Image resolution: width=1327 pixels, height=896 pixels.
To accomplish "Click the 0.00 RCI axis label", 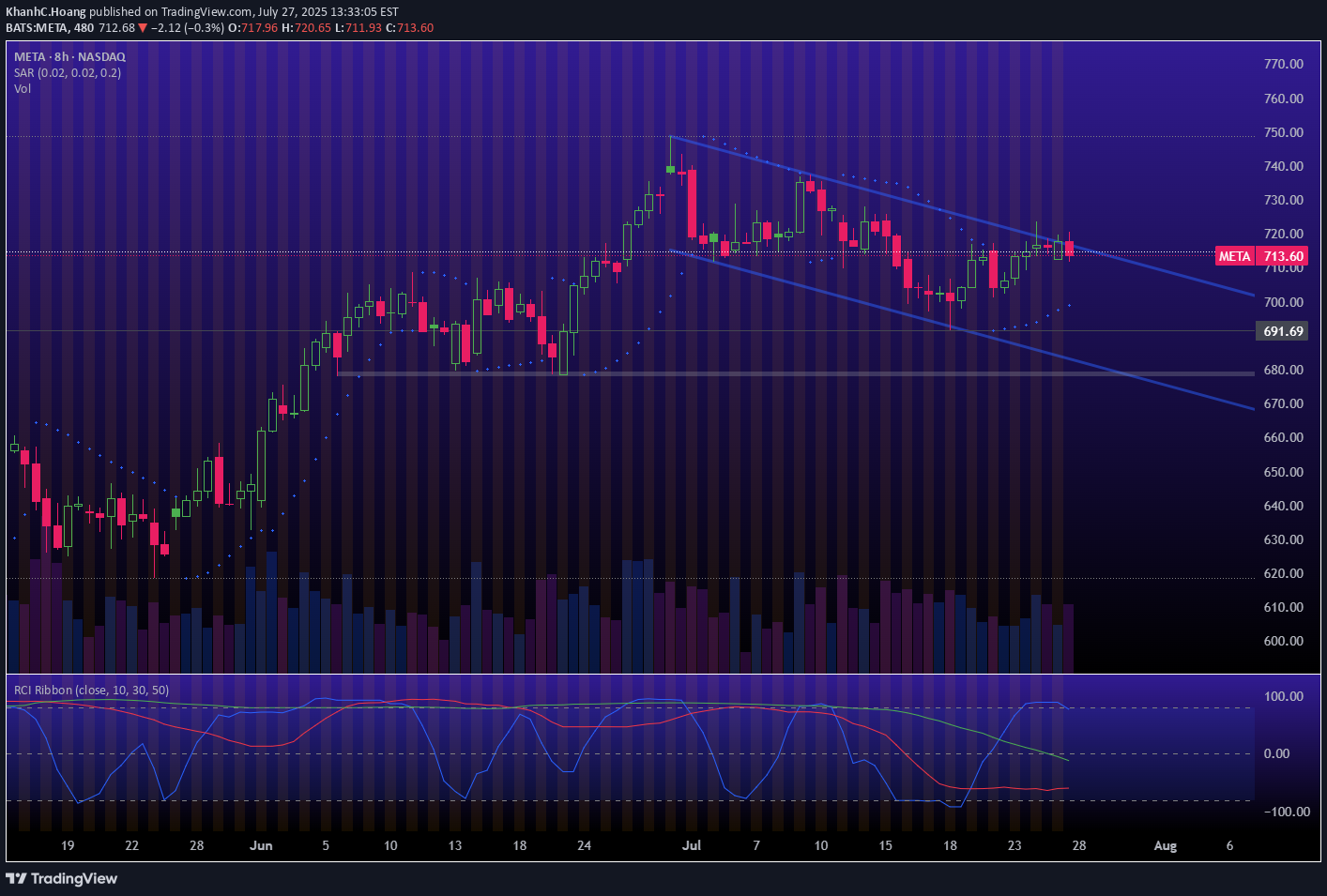I will point(1276,753).
